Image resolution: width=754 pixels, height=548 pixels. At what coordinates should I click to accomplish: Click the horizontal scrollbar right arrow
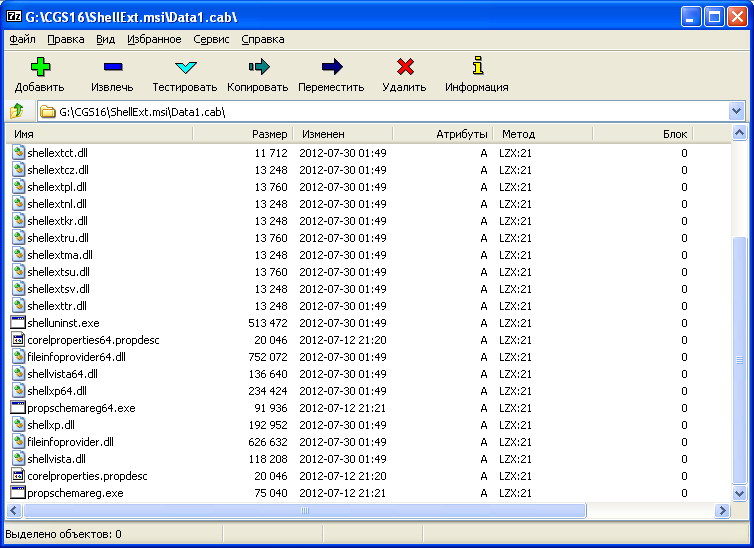(722, 511)
